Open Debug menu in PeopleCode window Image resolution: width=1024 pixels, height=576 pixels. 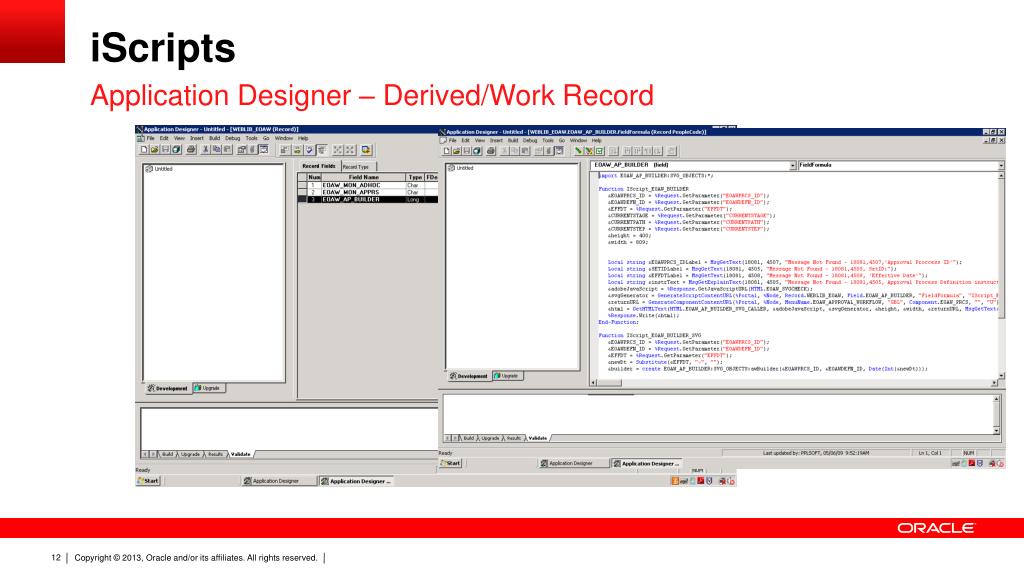[x=530, y=140]
